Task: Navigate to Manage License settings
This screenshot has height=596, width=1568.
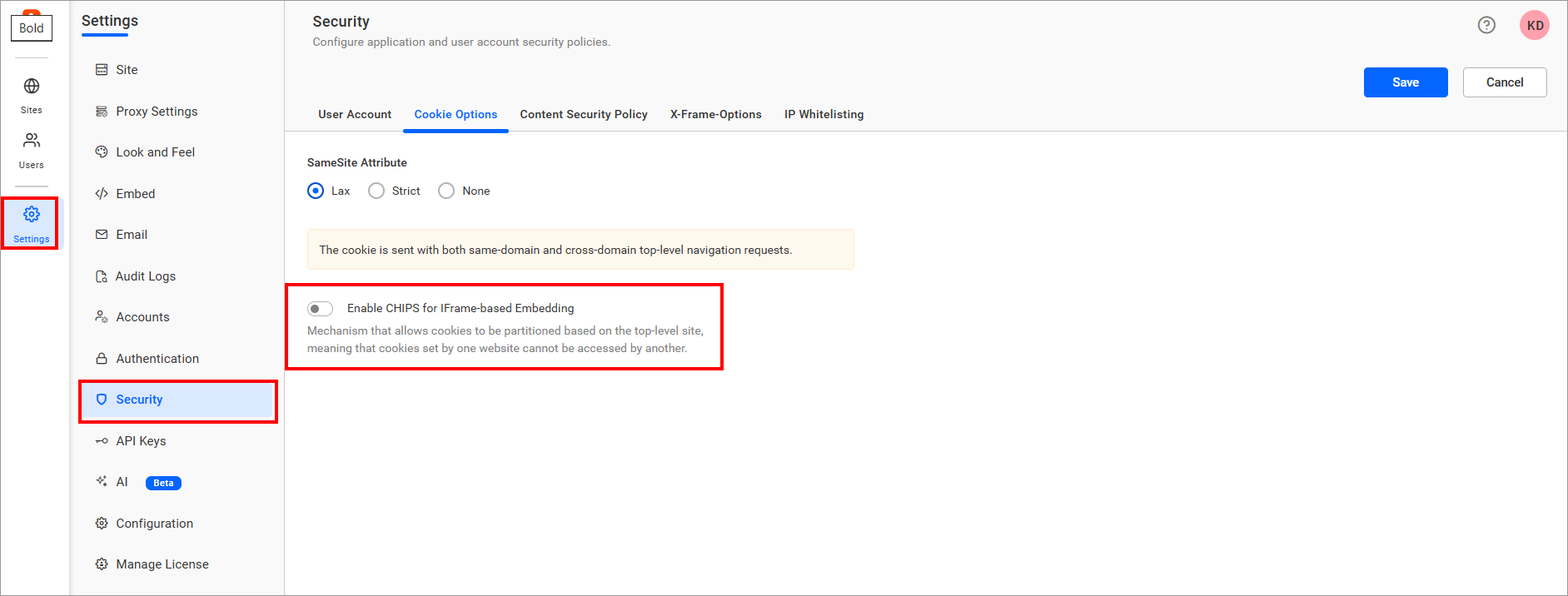Action: (162, 564)
